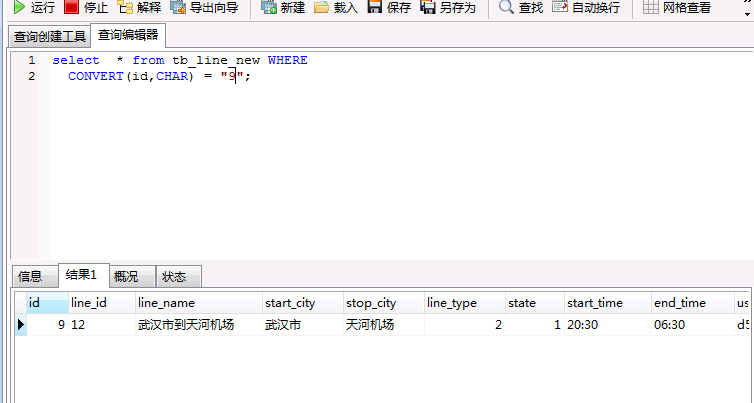The width and height of the screenshot is (754, 403).
Task: Run the query with the green play icon
Action: click(x=19, y=7)
